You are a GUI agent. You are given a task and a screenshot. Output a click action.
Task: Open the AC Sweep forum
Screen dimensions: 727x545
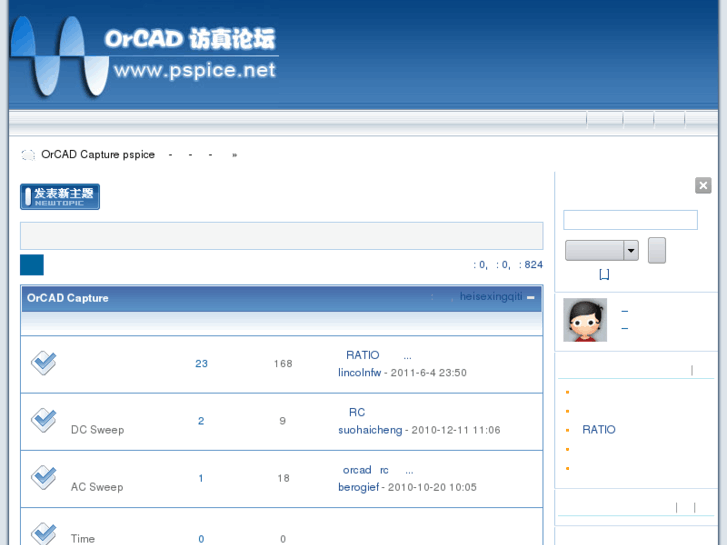click(97, 487)
